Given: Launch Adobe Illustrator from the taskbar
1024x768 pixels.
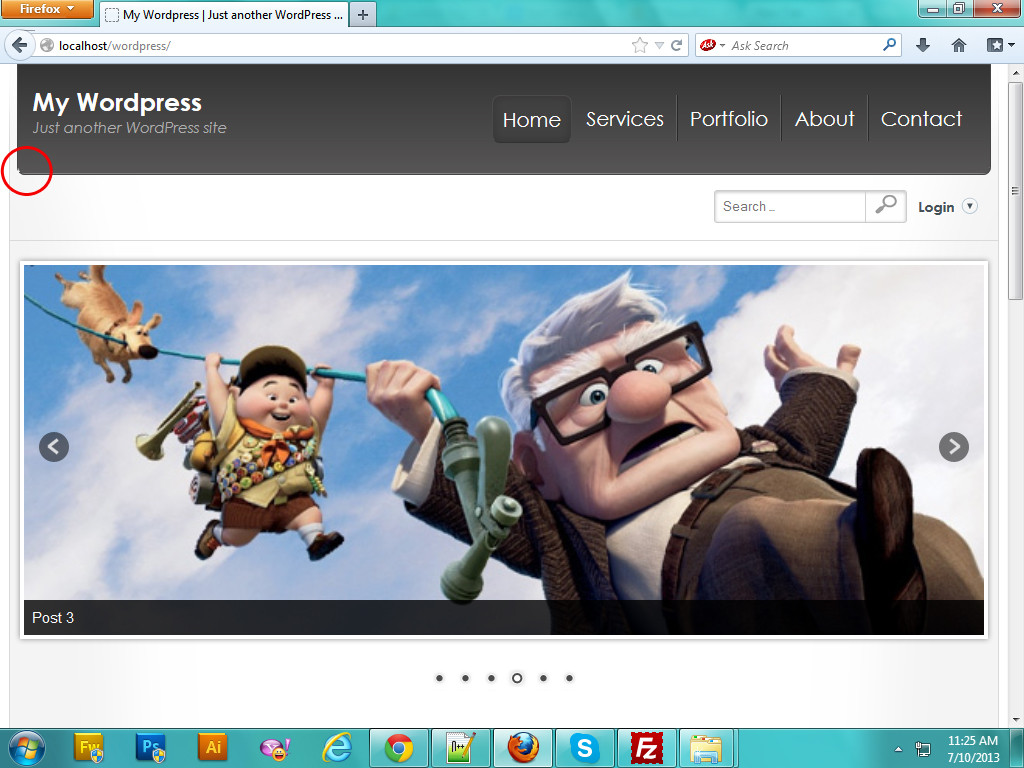Looking at the screenshot, I should pyautogui.click(x=213, y=748).
